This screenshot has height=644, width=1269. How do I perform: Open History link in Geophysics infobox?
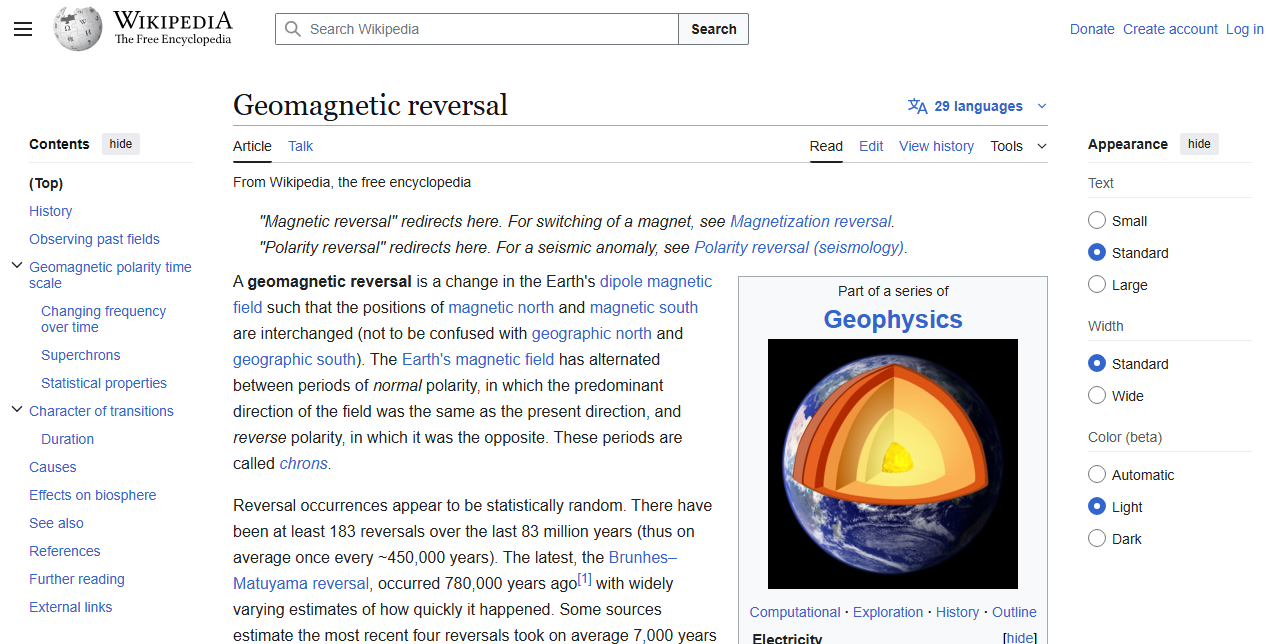click(958, 612)
